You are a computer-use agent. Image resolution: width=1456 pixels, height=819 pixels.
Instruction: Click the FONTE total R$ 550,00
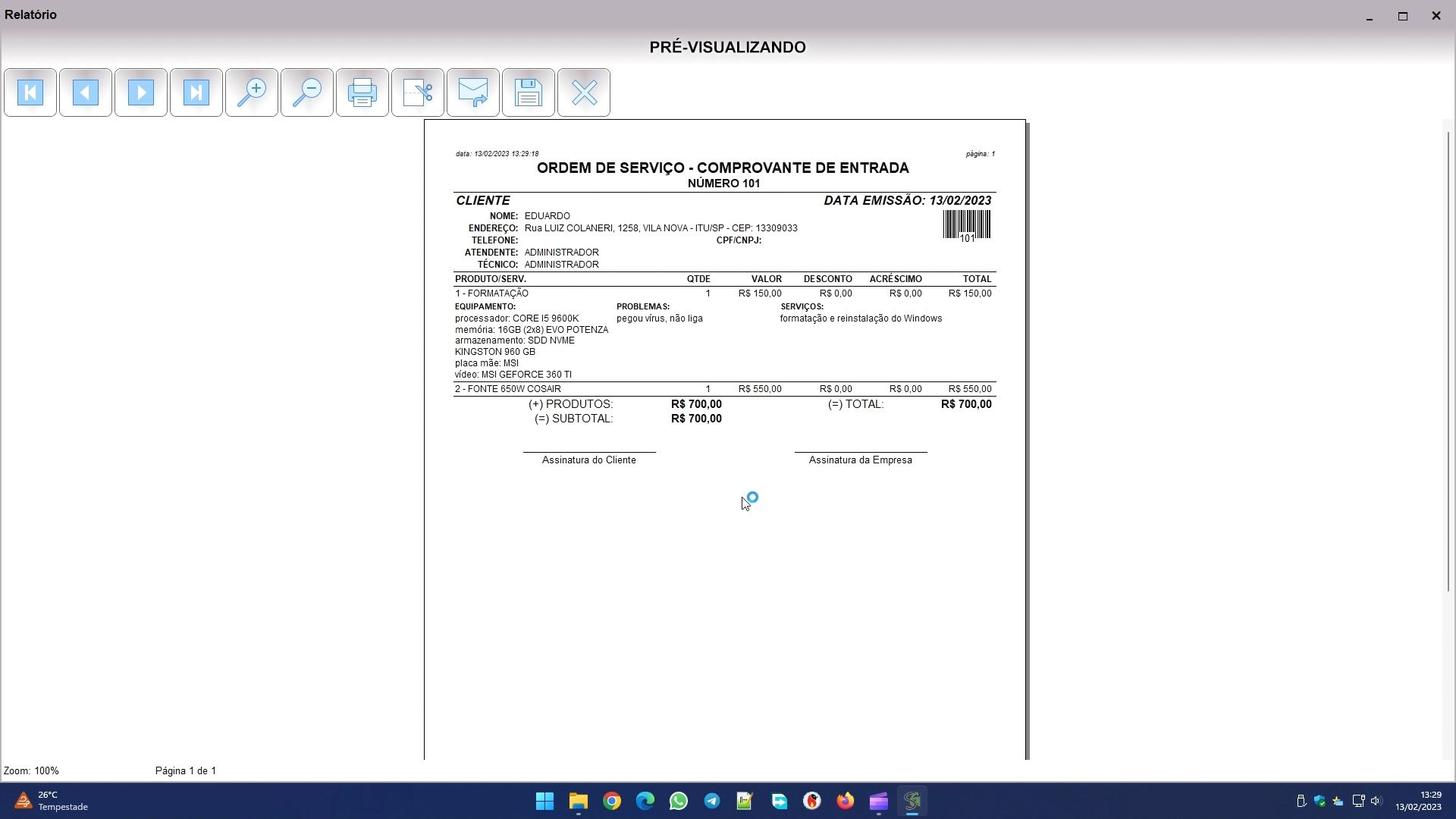(x=970, y=389)
